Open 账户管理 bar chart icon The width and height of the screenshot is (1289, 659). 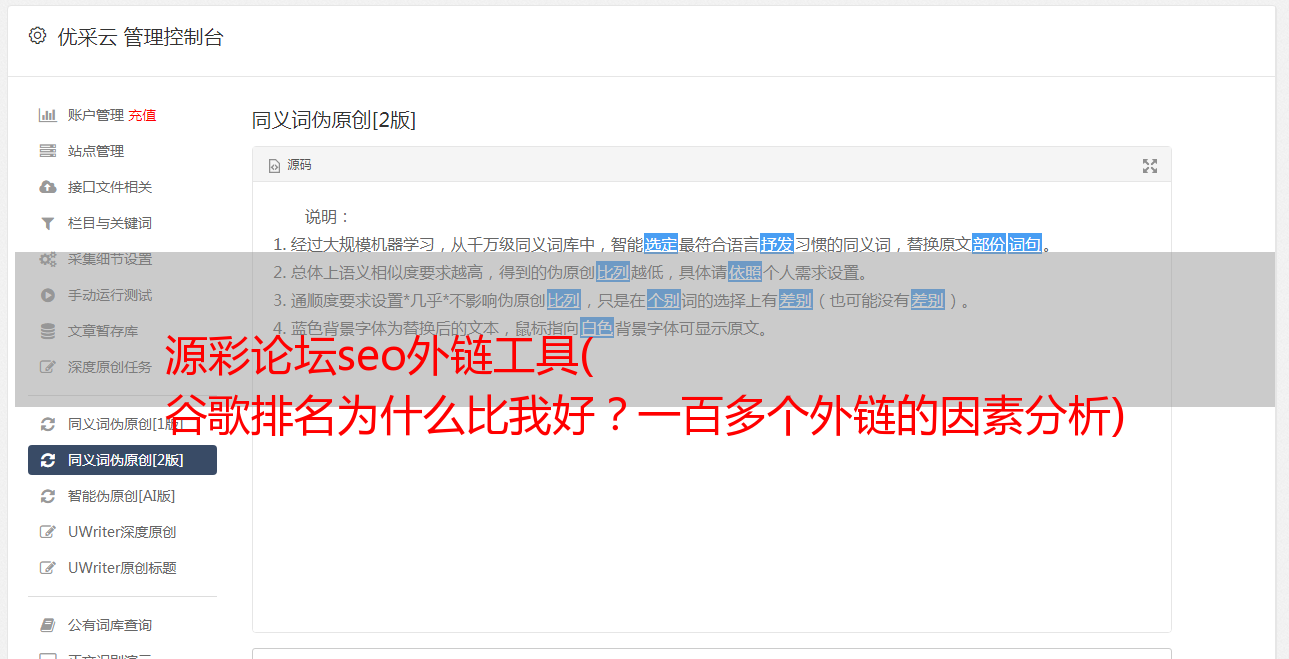tap(47, 115)
